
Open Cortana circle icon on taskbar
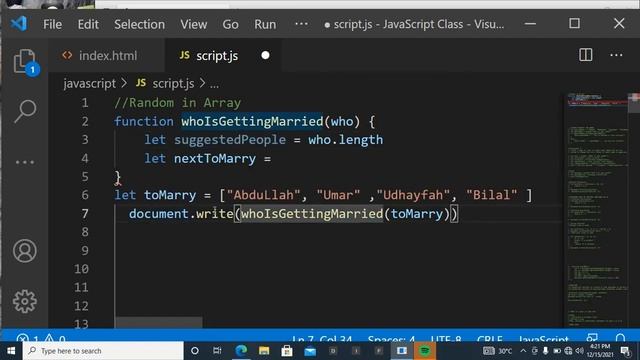[x=195, y=351]
